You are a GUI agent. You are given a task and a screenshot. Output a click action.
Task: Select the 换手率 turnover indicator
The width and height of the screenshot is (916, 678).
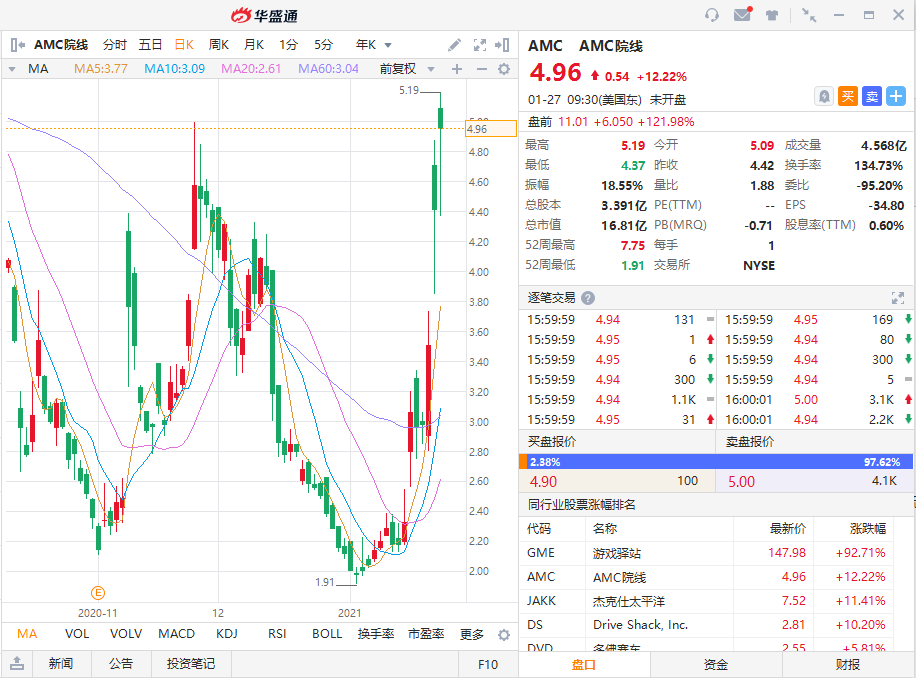coord(376,634)
